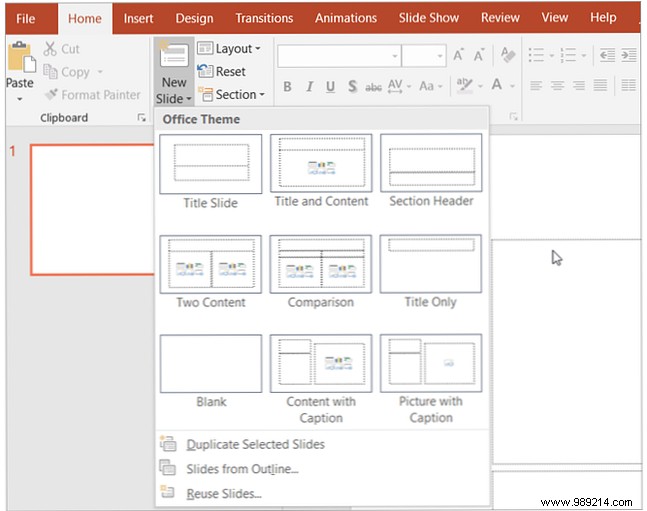Center the paragraph text
Image resolution: width=647 pixels, height=511 pixels.
(x=557, y=86)
